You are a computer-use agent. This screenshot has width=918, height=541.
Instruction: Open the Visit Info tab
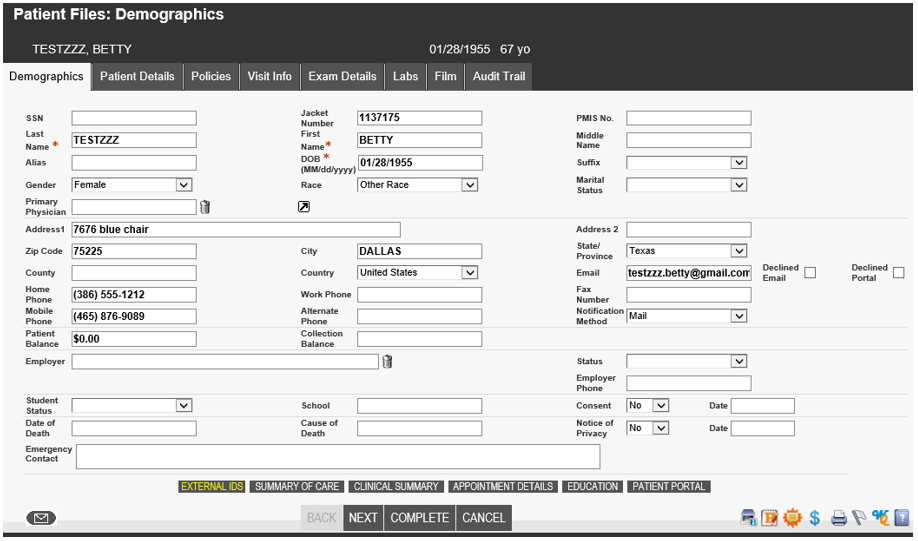[269, 77]
